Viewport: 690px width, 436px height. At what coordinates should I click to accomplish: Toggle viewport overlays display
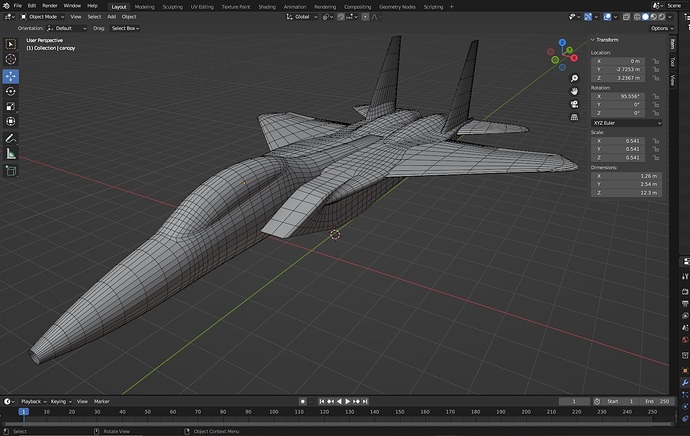coord(607,17)
